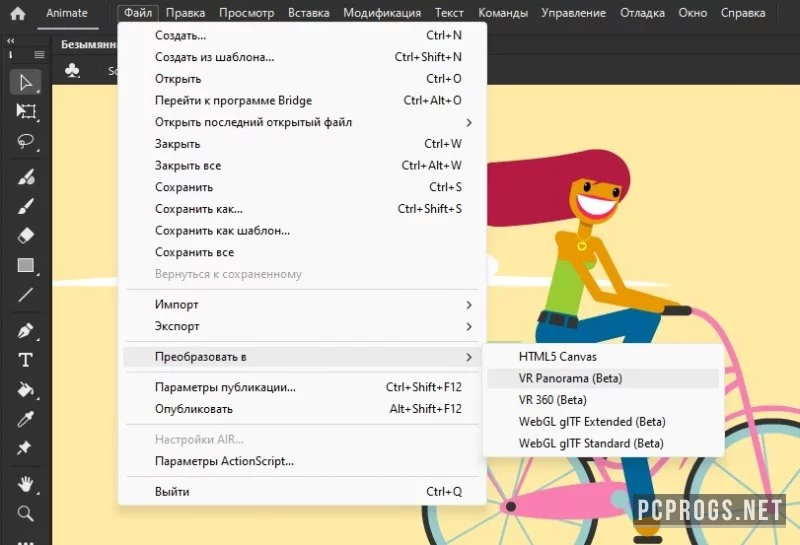Switch to the Безымянный document tab

88,44
